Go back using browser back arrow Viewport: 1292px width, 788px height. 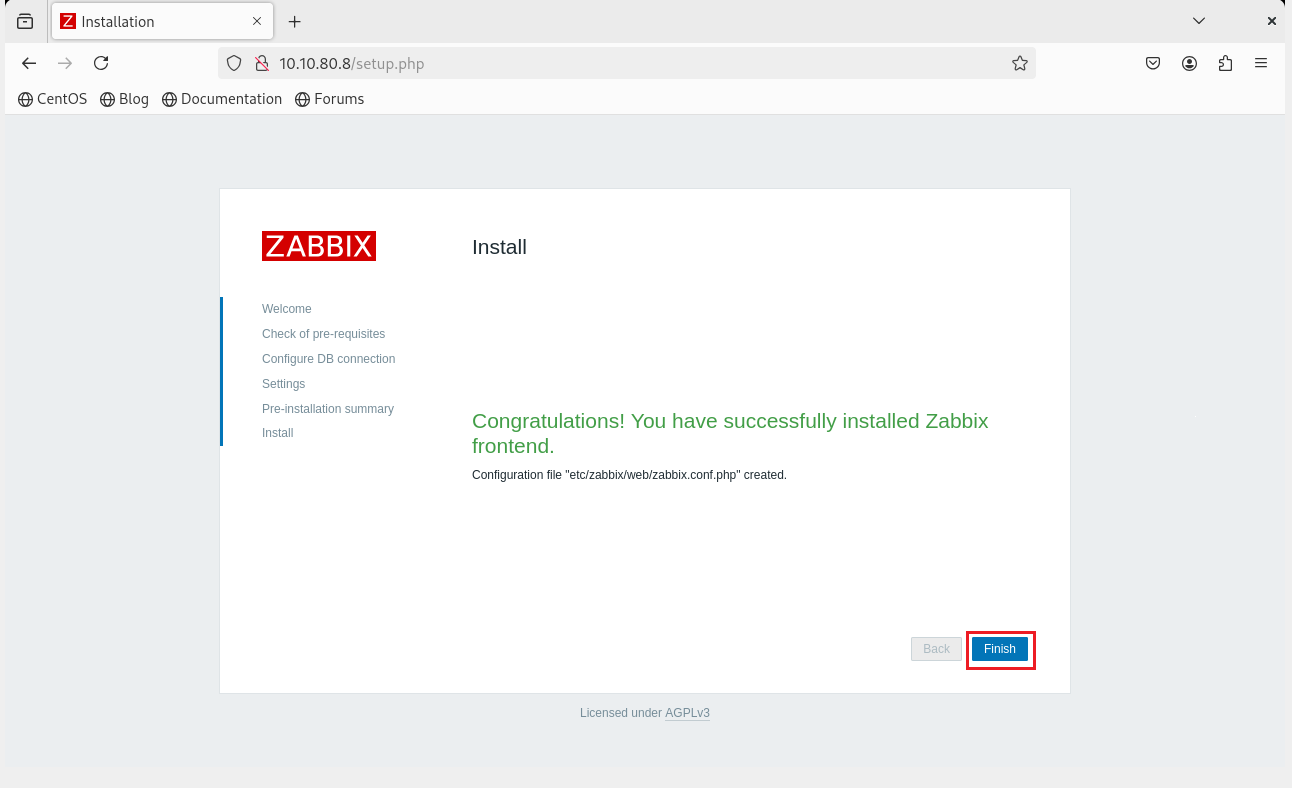[29, 63]
